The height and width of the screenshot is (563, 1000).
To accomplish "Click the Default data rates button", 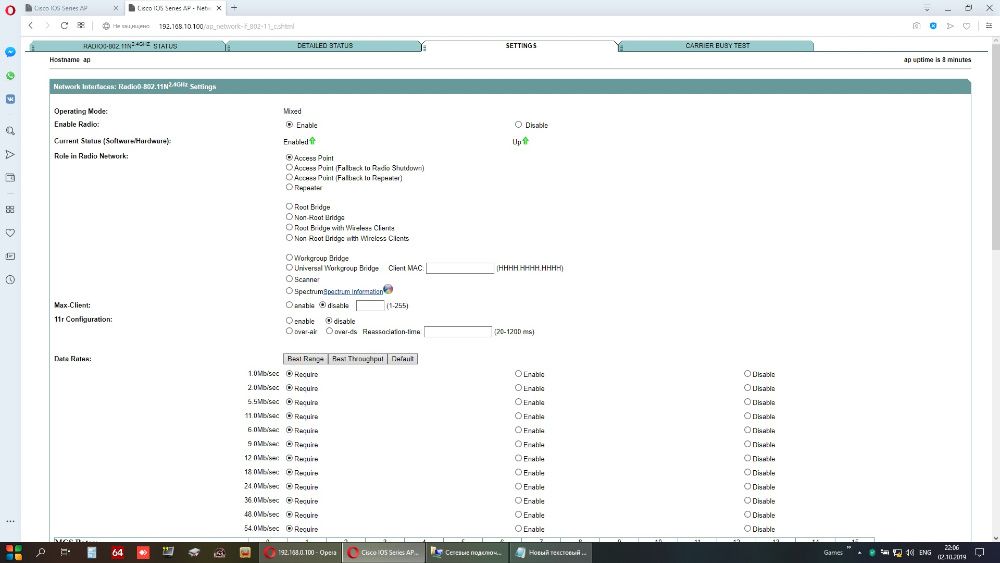I will click(x=402, y=359).
